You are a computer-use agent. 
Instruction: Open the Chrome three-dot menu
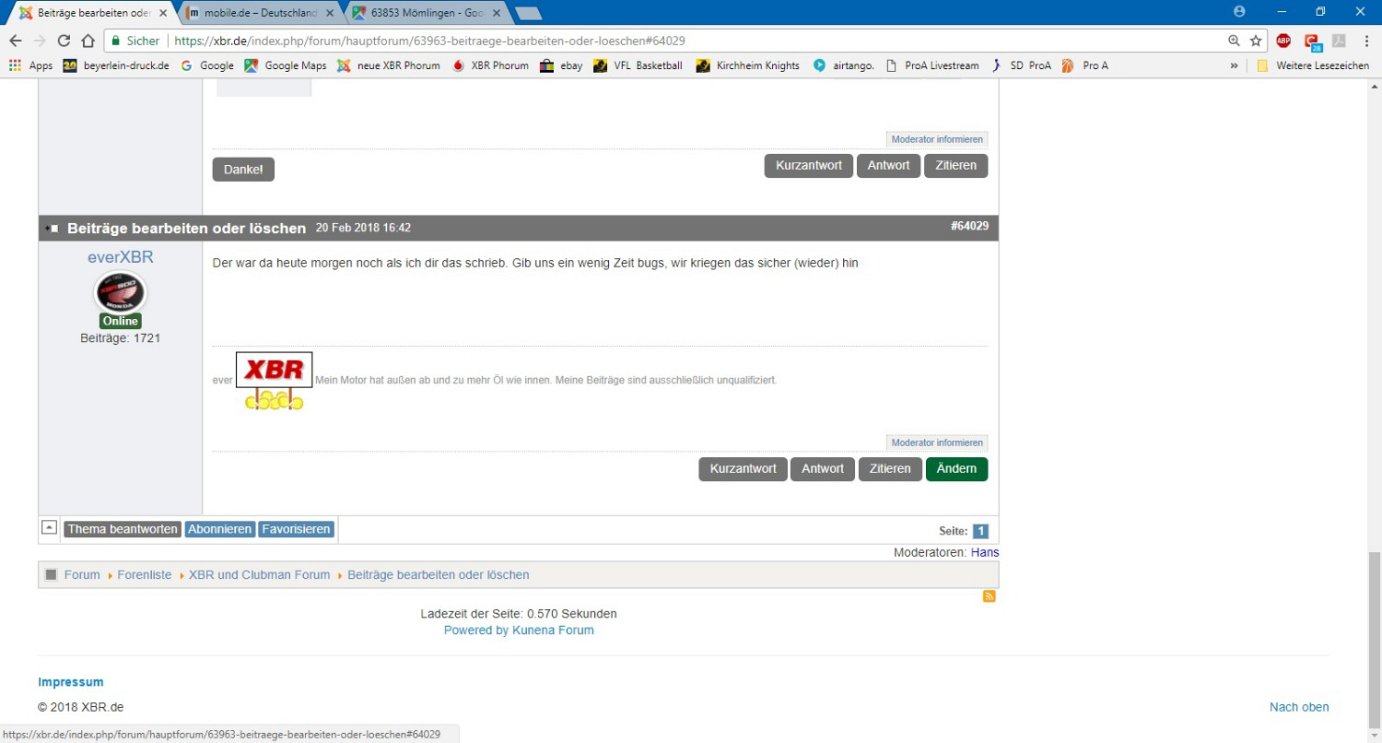point(1366,41)
